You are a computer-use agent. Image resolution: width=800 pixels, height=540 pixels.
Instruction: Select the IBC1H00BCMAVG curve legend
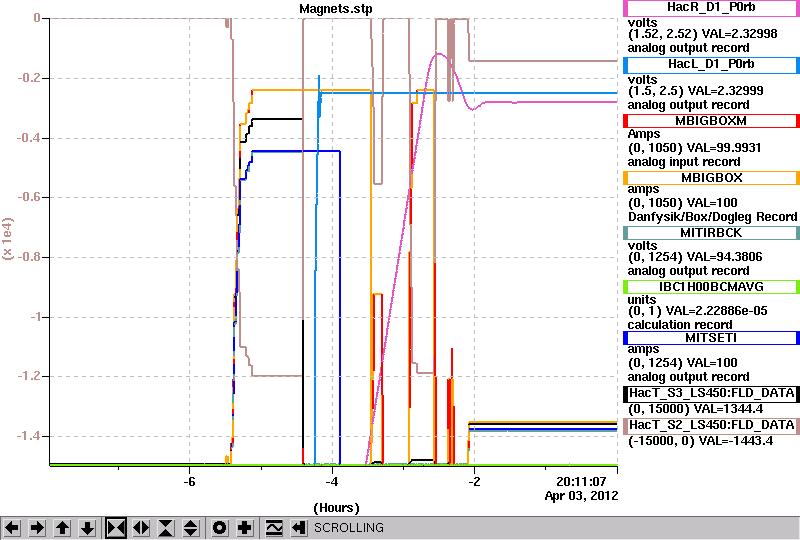click(x=711, y=287)
